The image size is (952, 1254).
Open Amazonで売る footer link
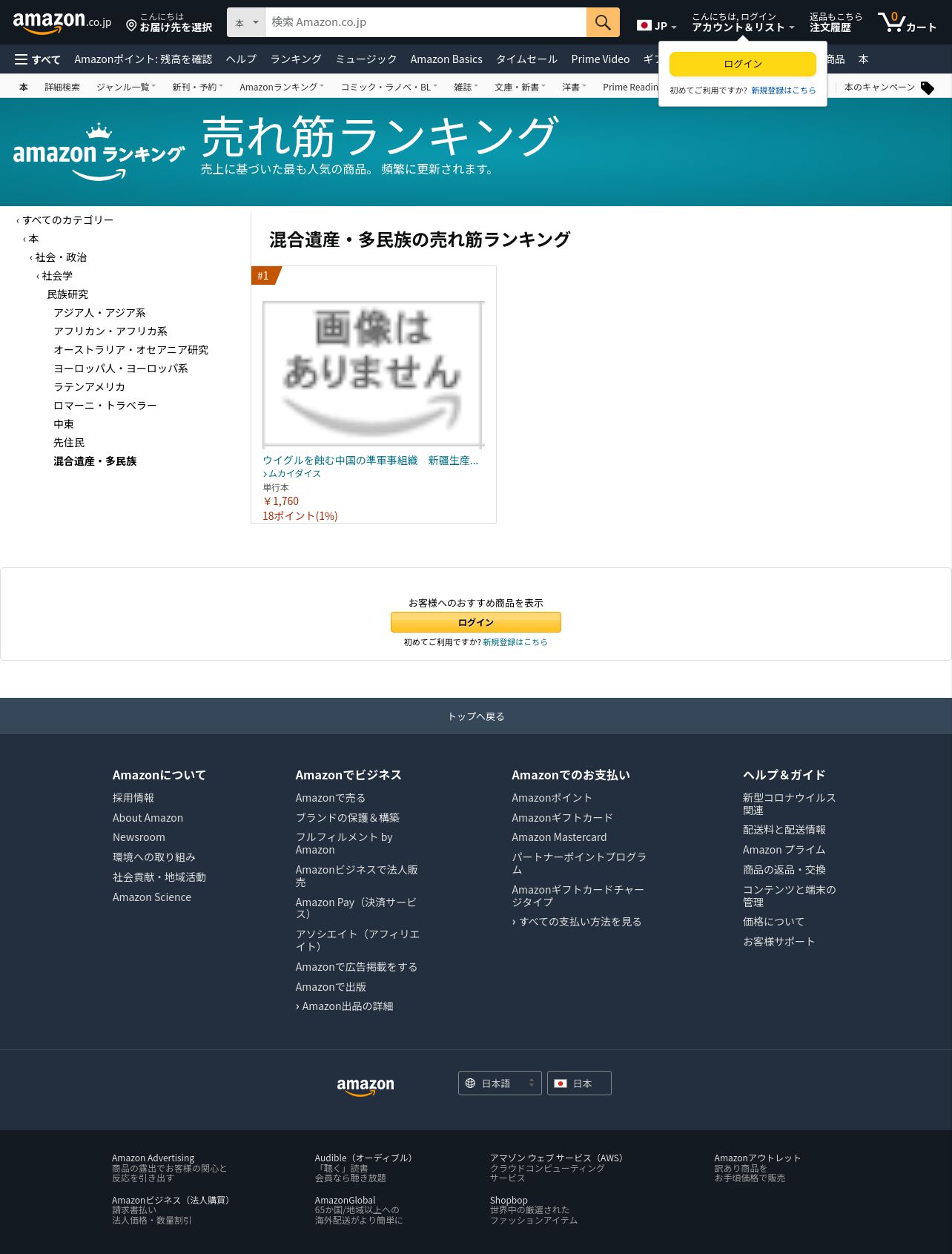pos(331,798)
